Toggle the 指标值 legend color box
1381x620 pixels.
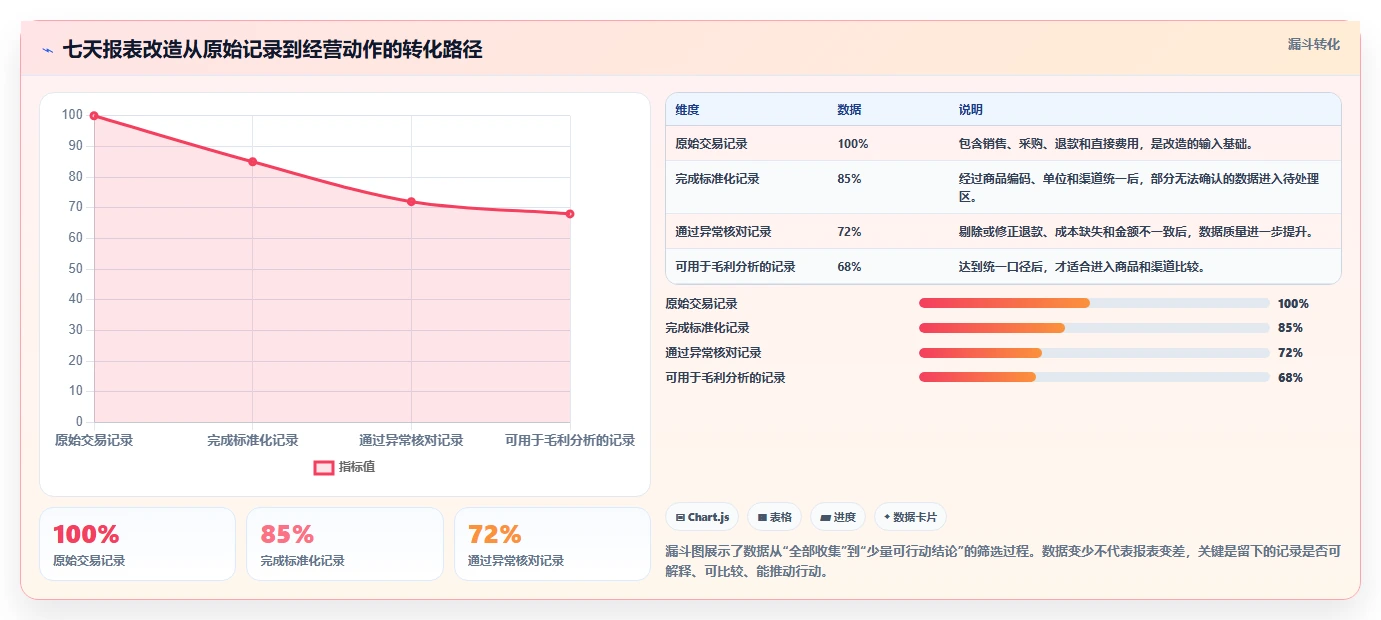(324, 467)
